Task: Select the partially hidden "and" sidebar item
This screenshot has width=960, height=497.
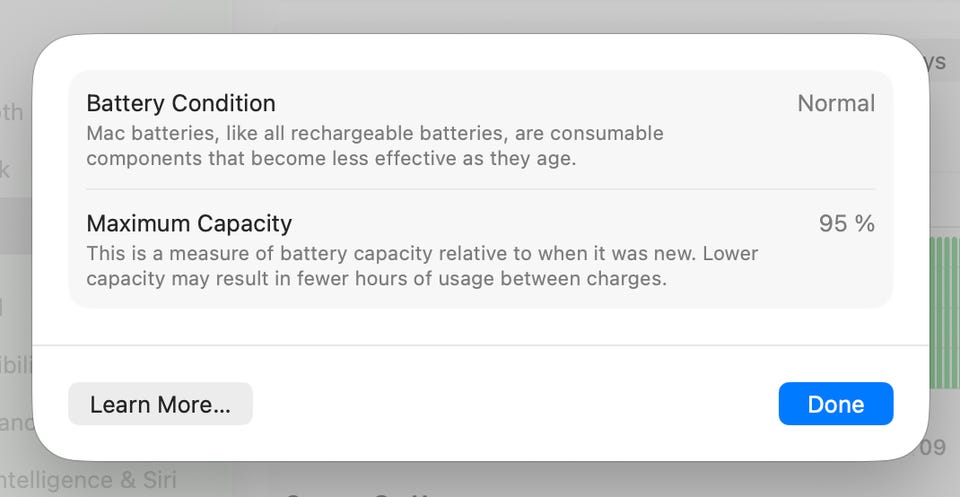Action: click(x=16, y=422)
